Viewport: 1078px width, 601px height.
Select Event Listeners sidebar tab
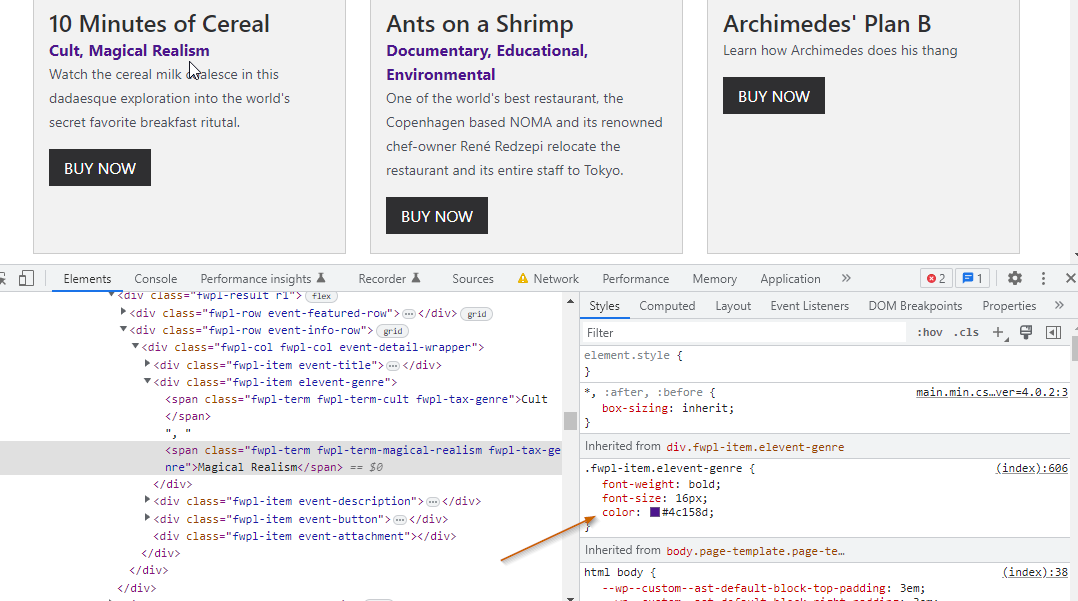809,306
